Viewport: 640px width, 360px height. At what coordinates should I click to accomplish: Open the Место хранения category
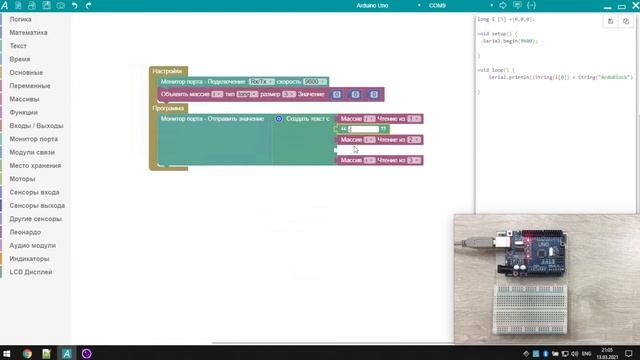35,165
